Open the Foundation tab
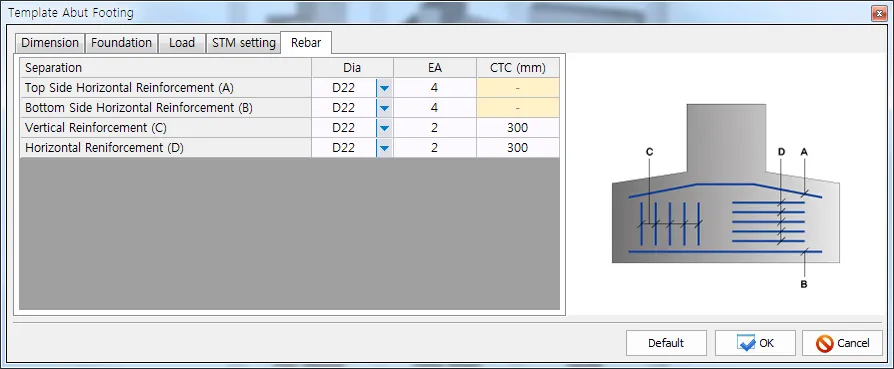The width and height of the screenshot is (894, 369). coord(121,43)
